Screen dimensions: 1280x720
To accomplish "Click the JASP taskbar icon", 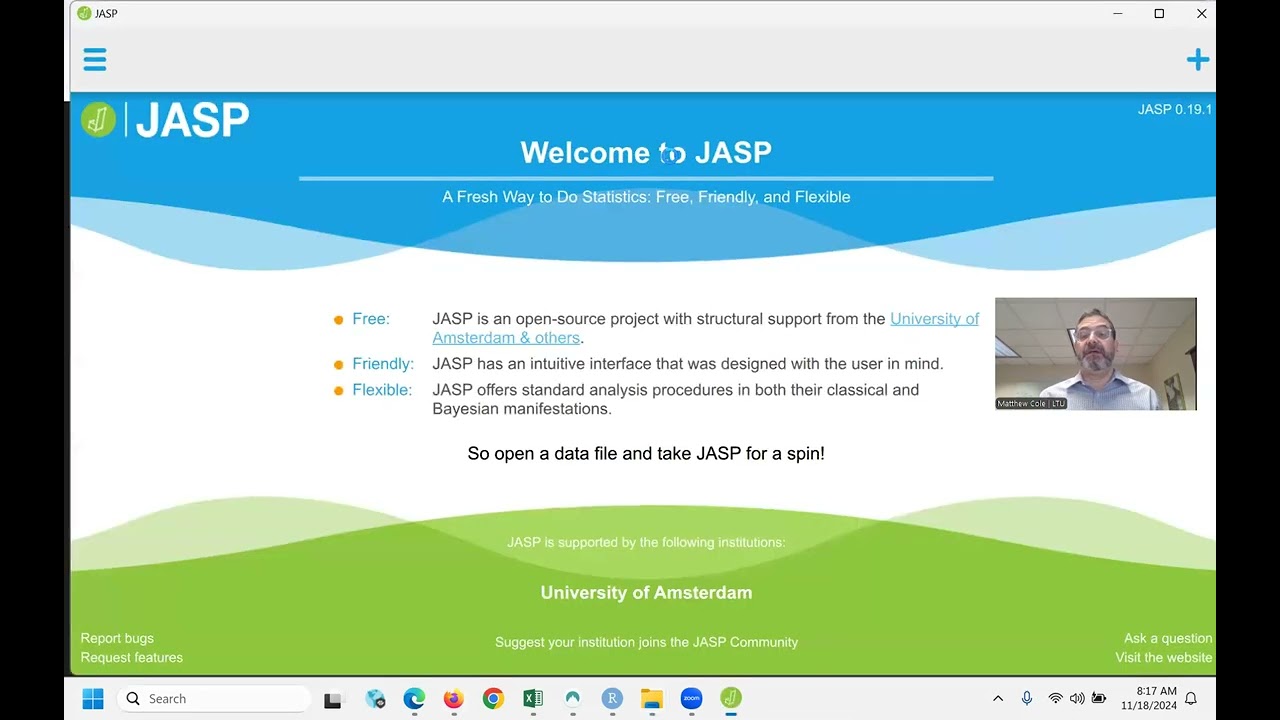I will [731, 699].
